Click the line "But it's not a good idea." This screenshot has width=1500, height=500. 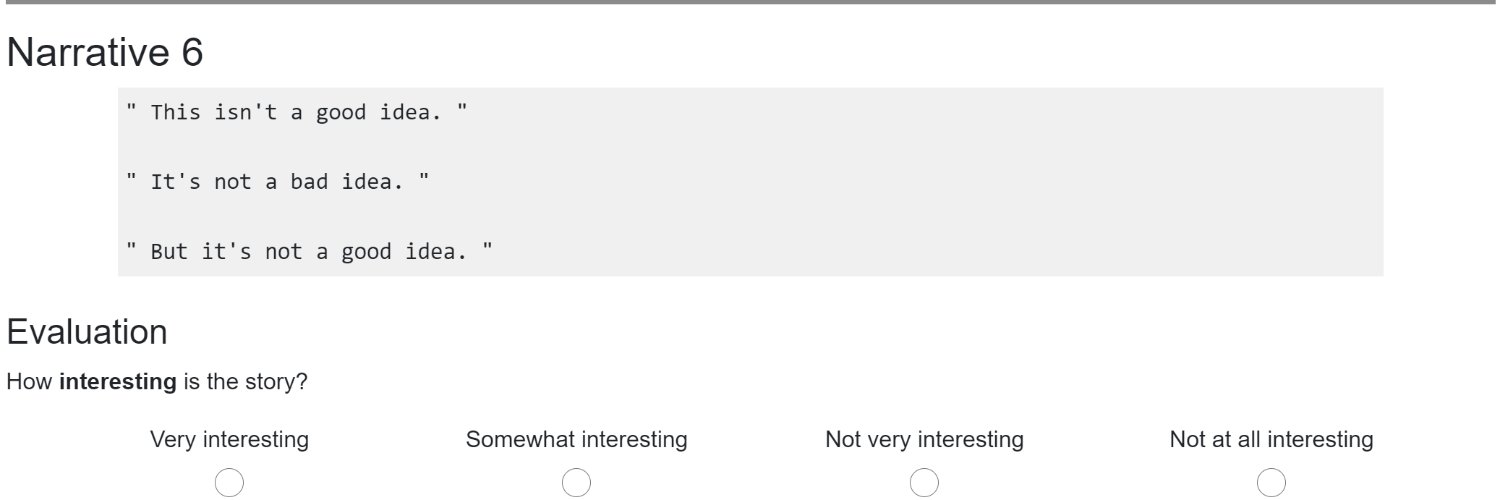(310, 252)
